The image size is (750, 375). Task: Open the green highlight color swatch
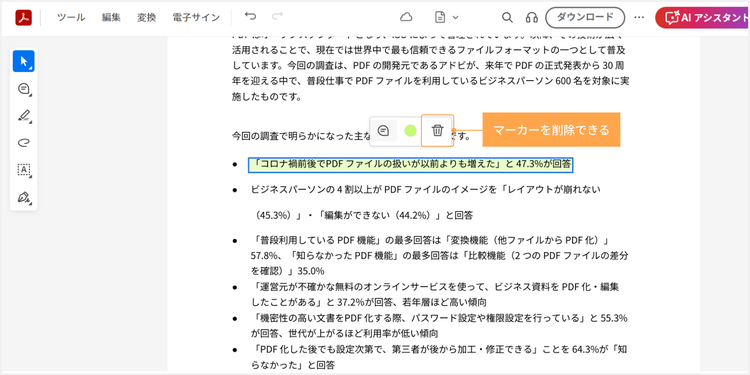click(410, 130)
